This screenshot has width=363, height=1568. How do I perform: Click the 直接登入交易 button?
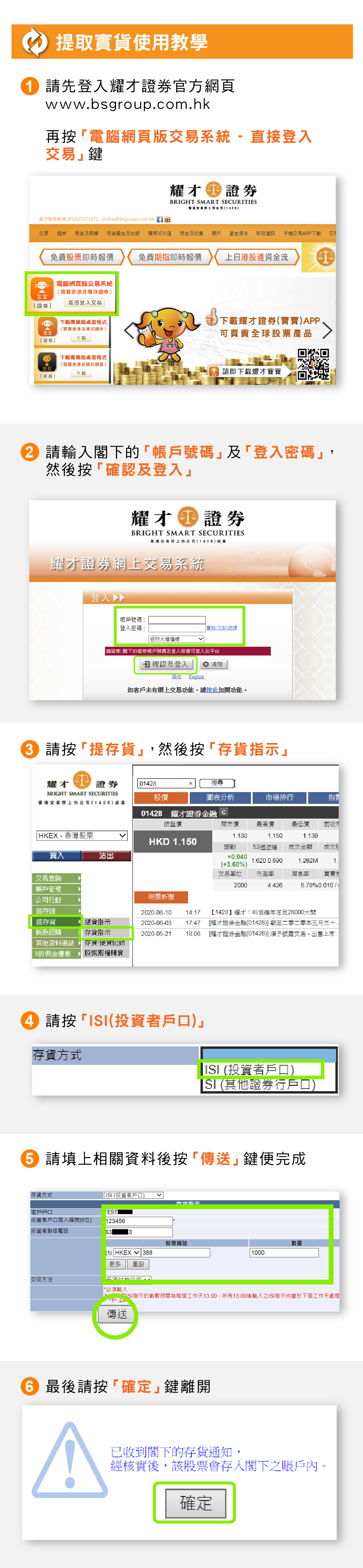pyautogui.click(x=85, y=302)
